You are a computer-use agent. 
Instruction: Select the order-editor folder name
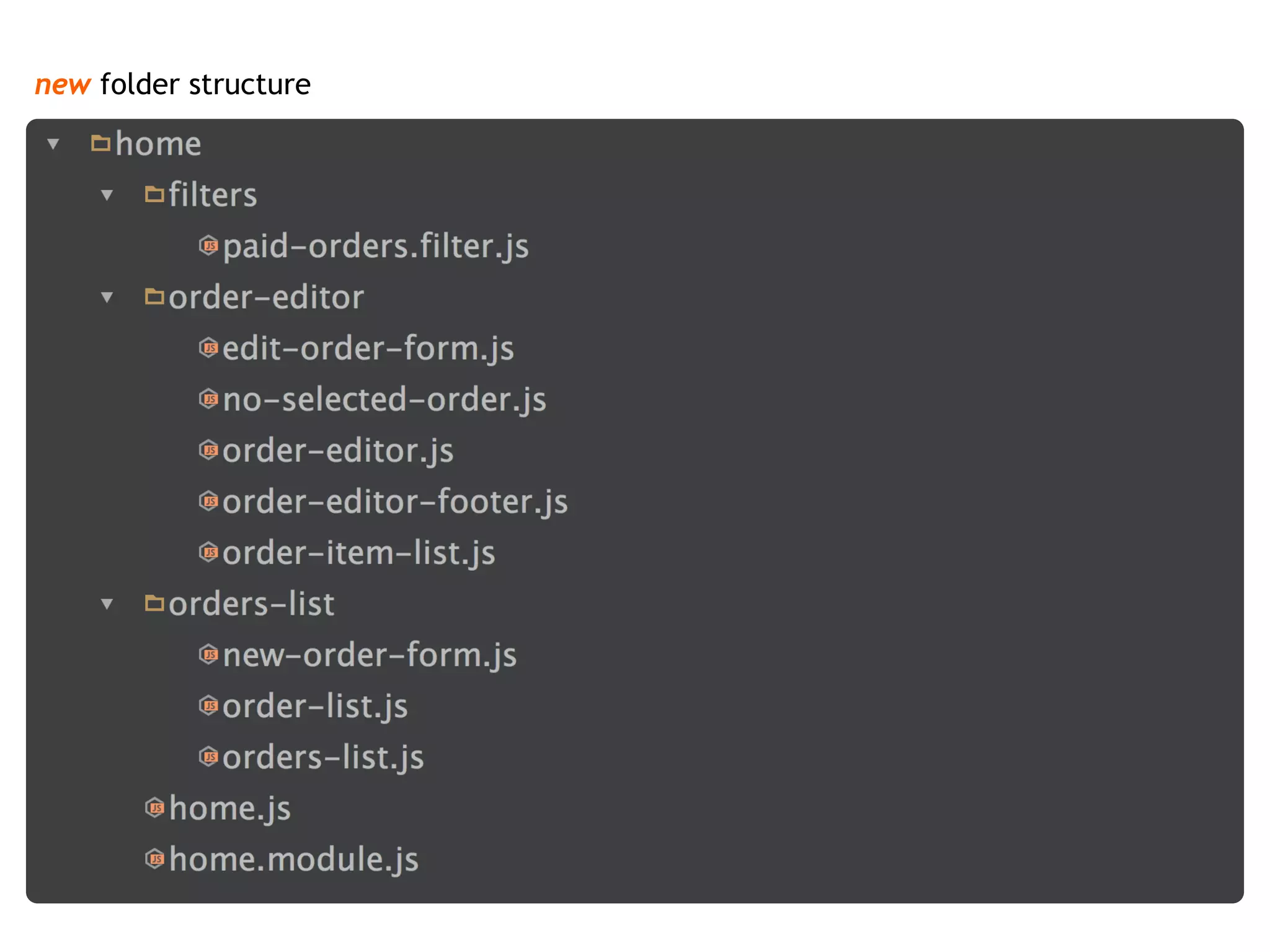266,297
